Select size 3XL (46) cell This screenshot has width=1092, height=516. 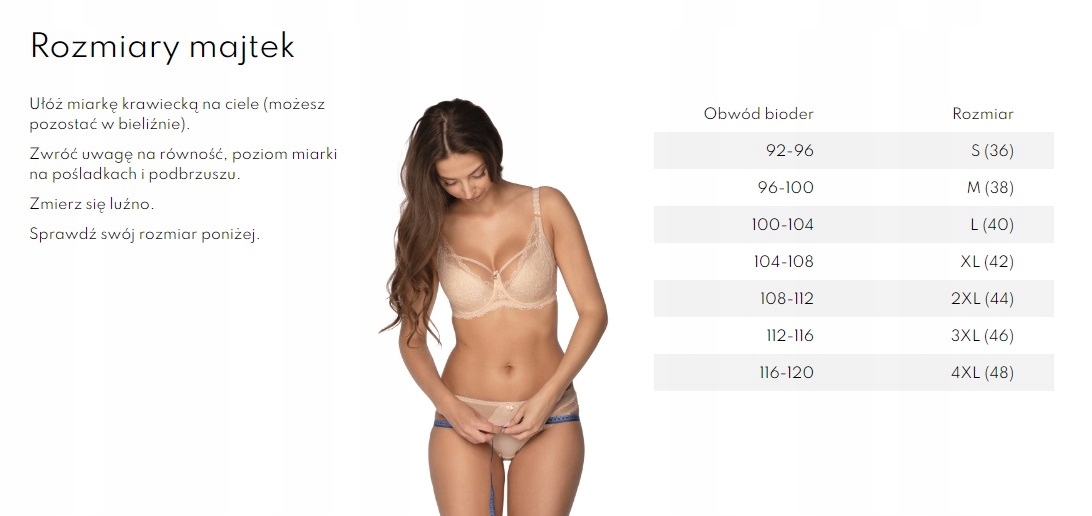pos(982,335)
